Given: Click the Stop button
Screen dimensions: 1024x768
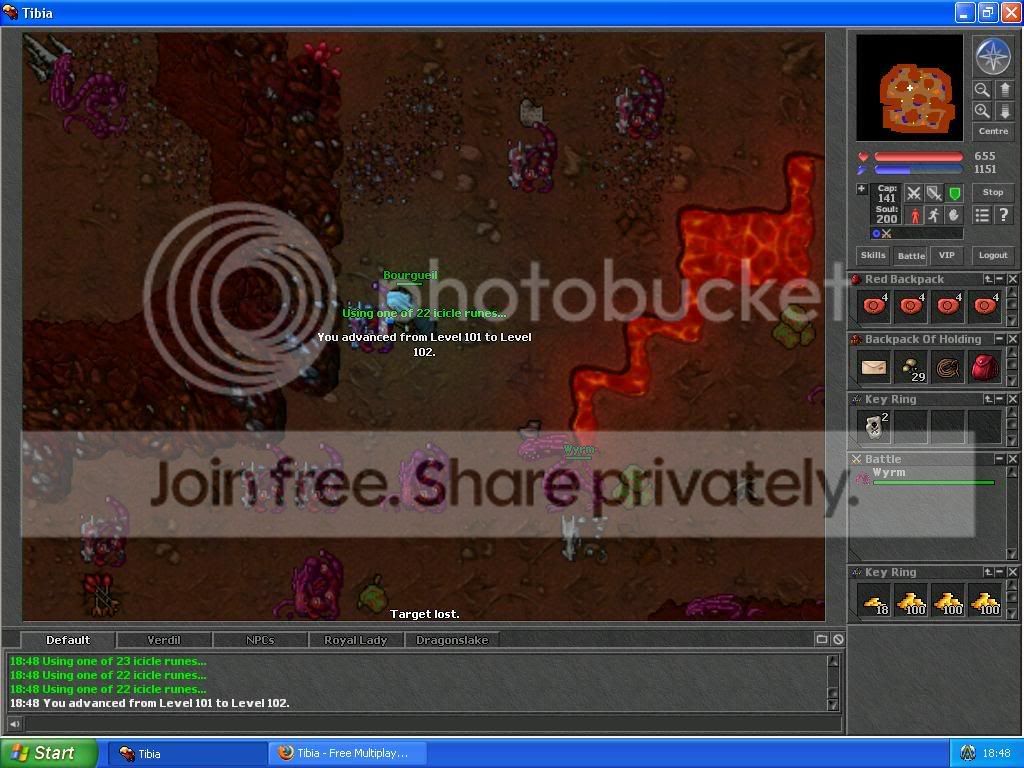Looking at the screenshot, I should [993, 193].
